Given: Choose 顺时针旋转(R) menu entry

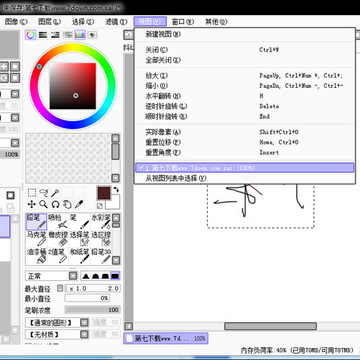Looking at the screenshot, I should point(245,117).
